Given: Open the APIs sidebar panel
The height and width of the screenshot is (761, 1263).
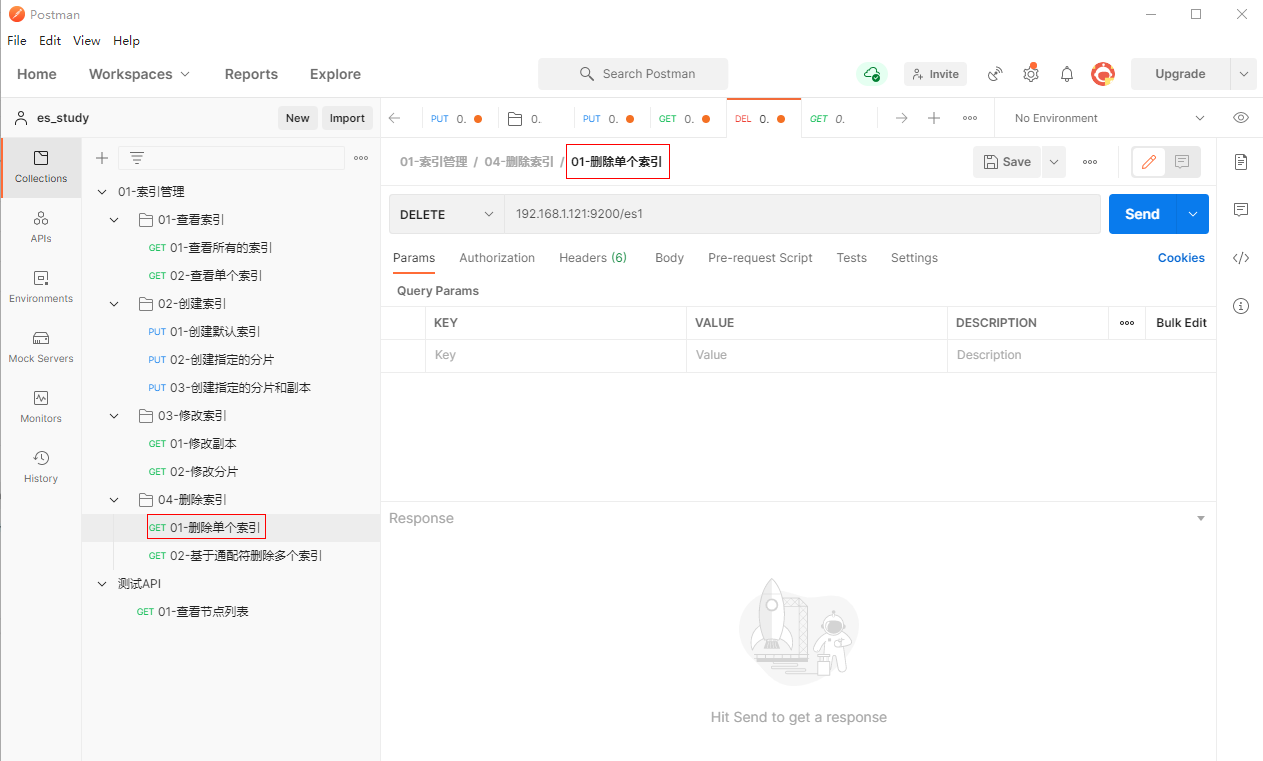Looking at the screenshot, I should pyautogui.click(x=41, y=227).
